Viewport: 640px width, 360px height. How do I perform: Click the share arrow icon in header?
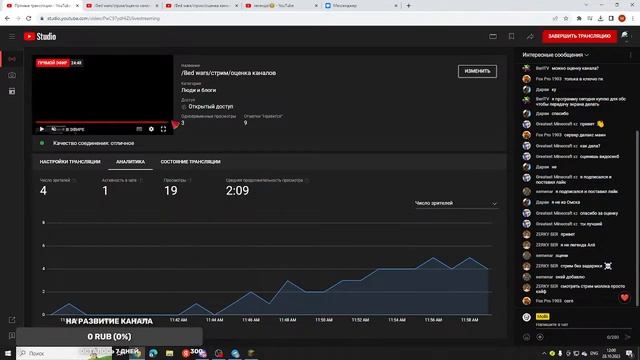point(530,36)
